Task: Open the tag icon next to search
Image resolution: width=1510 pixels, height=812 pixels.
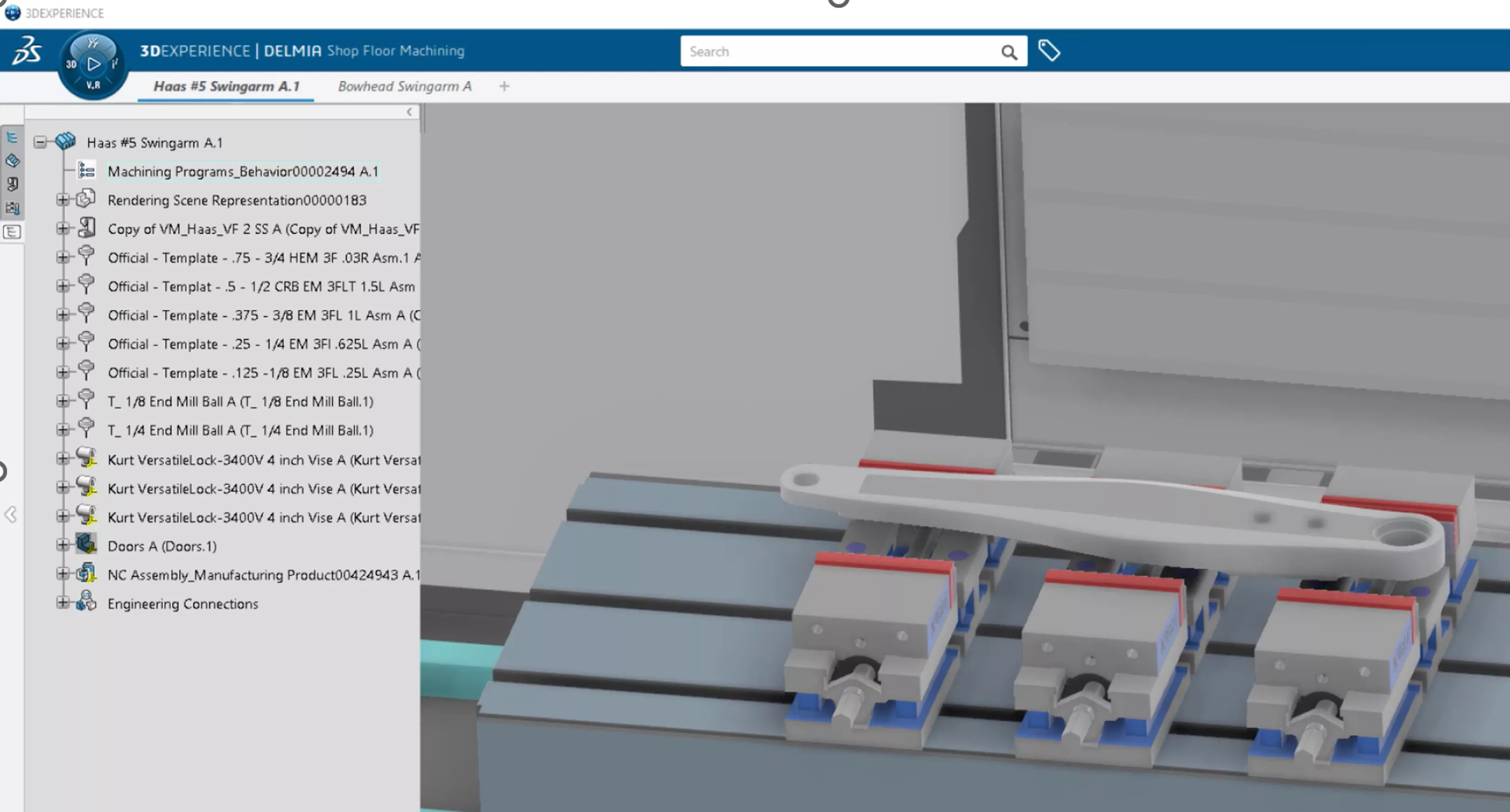Action: [1049, 50]
